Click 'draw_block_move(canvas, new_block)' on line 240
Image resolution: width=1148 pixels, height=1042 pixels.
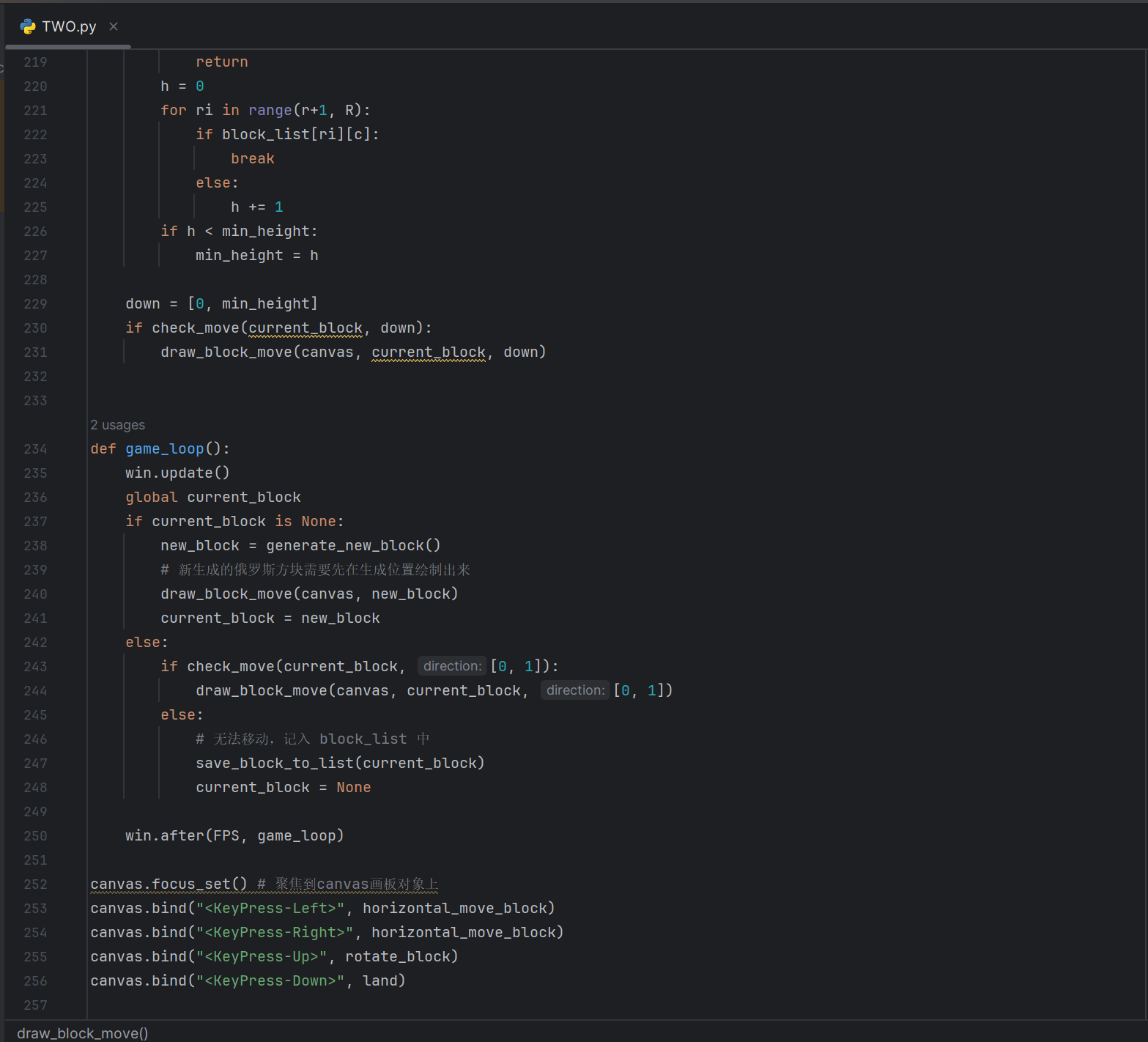coord(310,594)
